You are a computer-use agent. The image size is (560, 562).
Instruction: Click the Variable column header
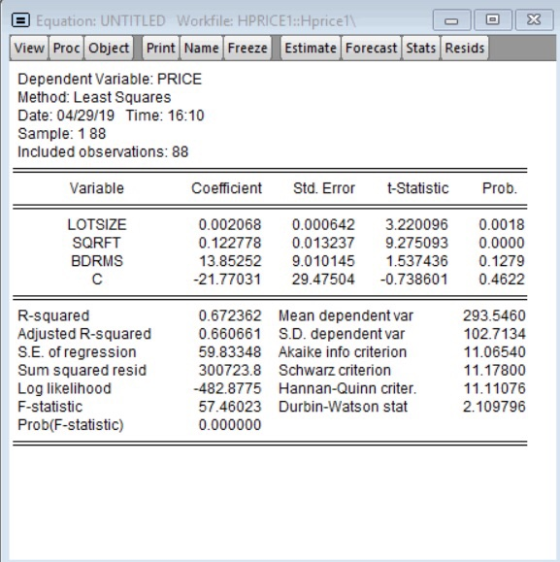pos(97,188)
